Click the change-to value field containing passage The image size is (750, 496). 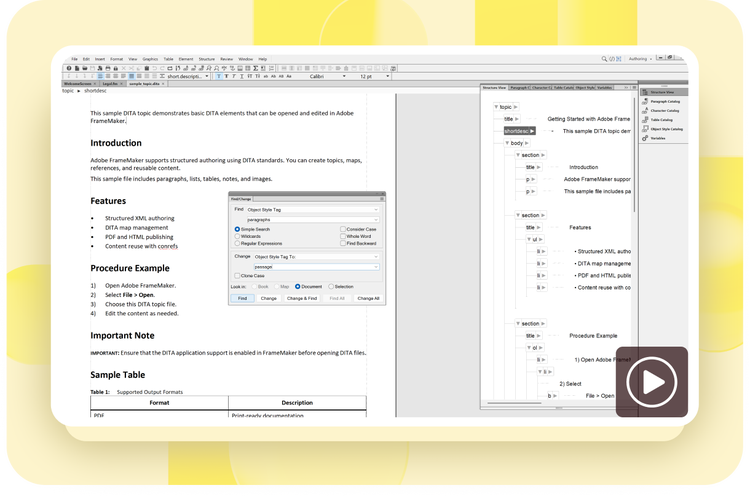click(316, 267)
